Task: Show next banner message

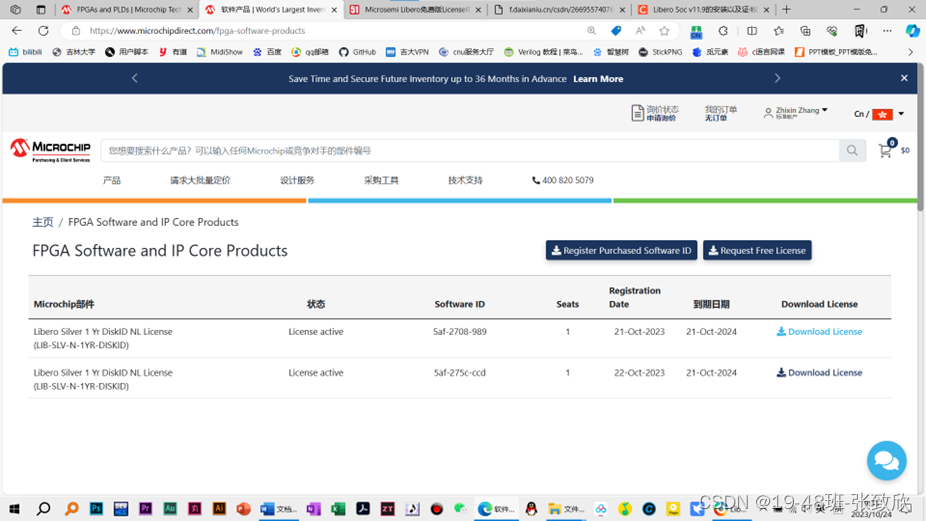Action: click(777, 78)
